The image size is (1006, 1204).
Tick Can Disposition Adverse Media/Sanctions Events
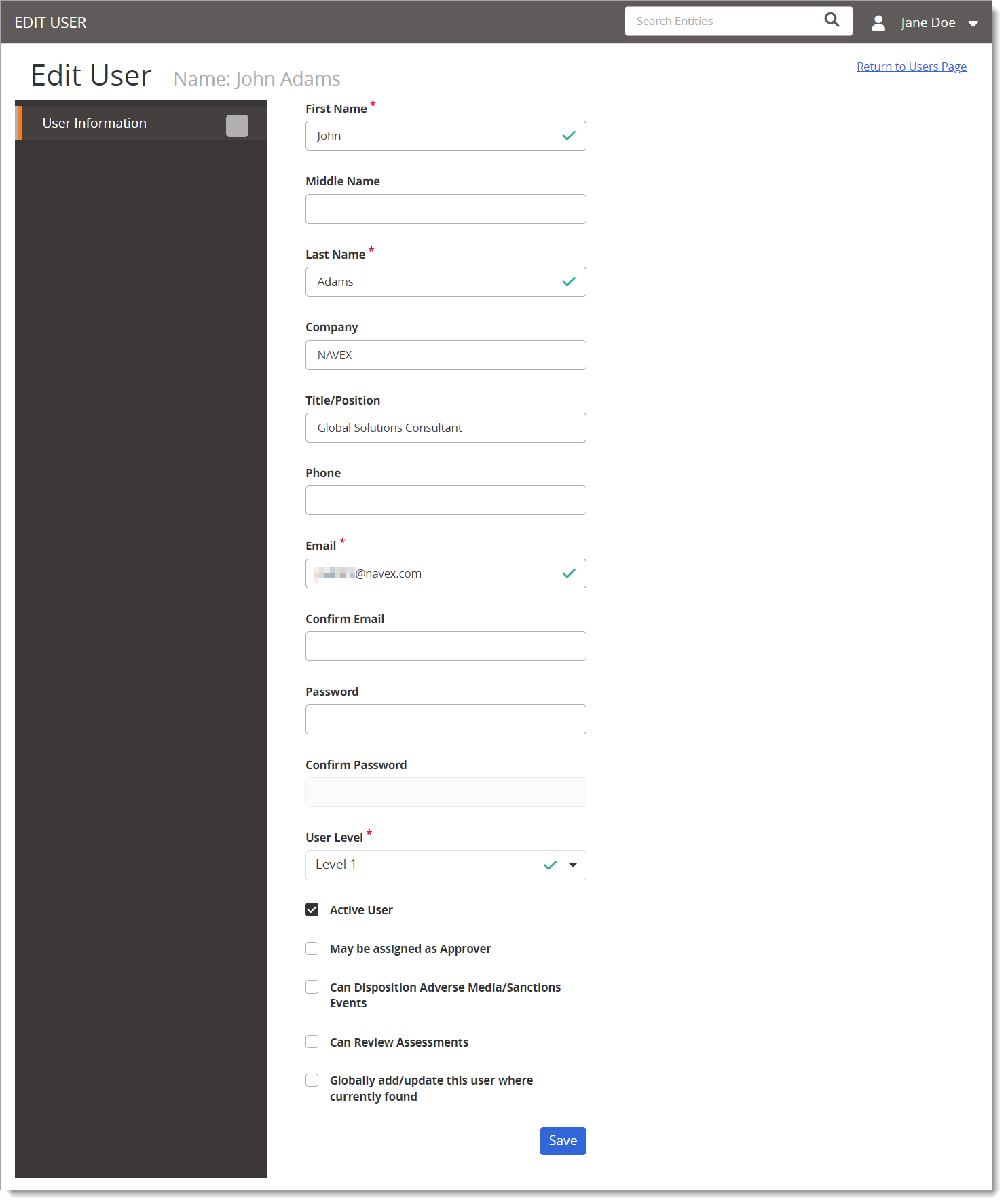tap(312, 987)
